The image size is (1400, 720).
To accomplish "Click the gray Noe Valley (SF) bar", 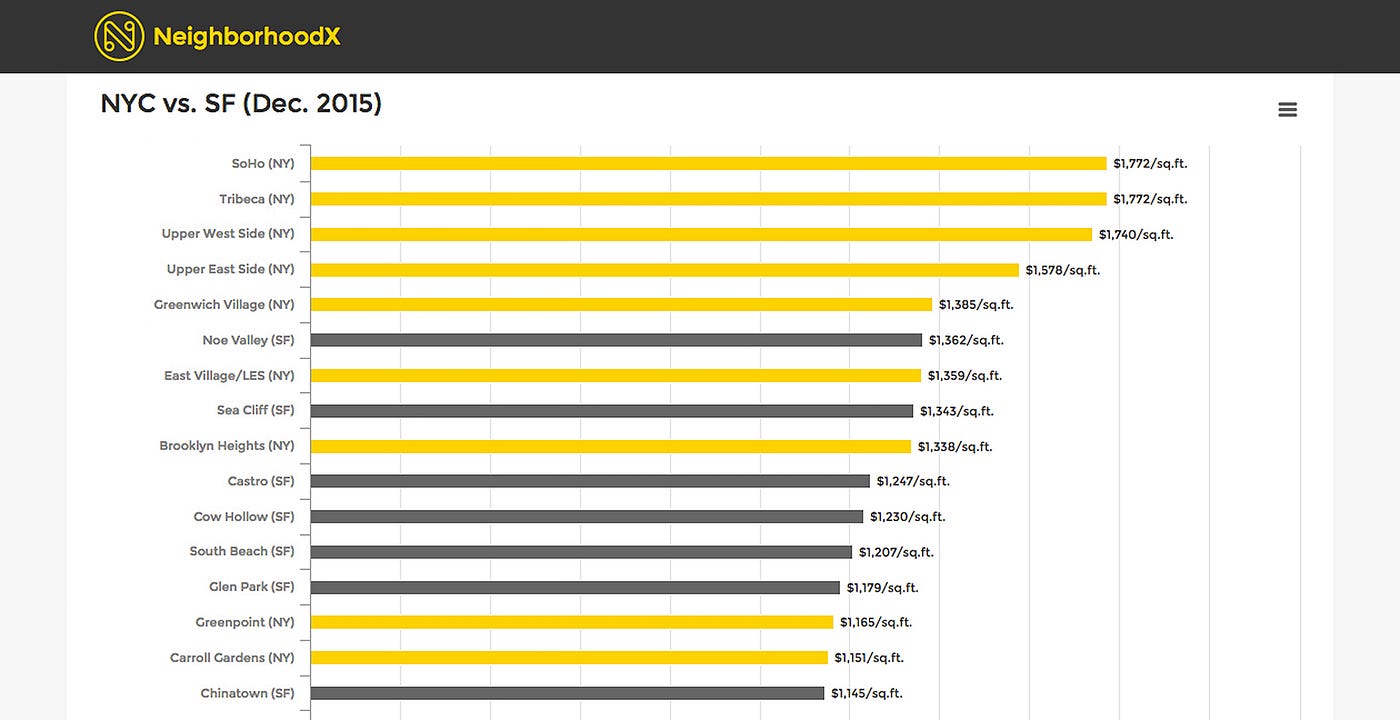I will click(x=616, y=340).
